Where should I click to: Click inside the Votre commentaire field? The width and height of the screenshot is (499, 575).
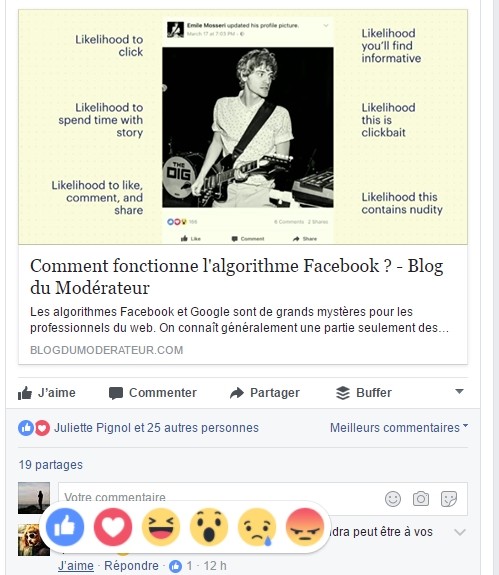pyautogui.click(x=220, y=498)
